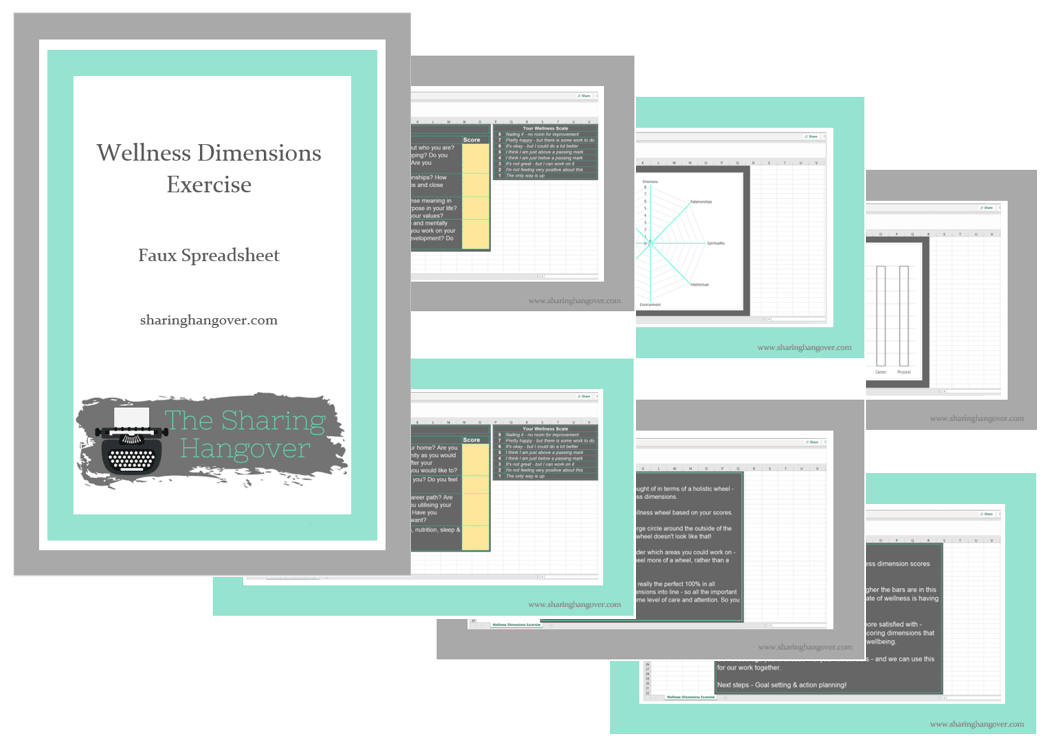Open the Wellness Dimensions Exercise cover page
The height and width of the screenshot is (749, 1050).
(x=212, y=294)
